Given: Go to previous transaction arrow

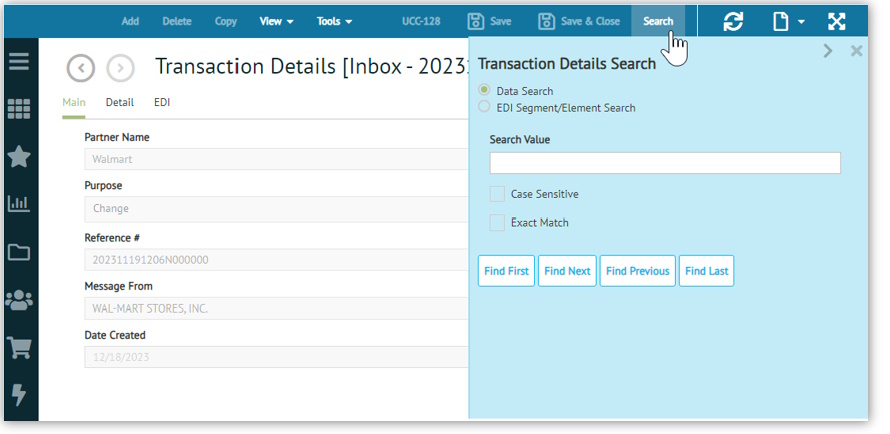Looking at the screenshot, I should pyautogui.click(x=81, y=68).
